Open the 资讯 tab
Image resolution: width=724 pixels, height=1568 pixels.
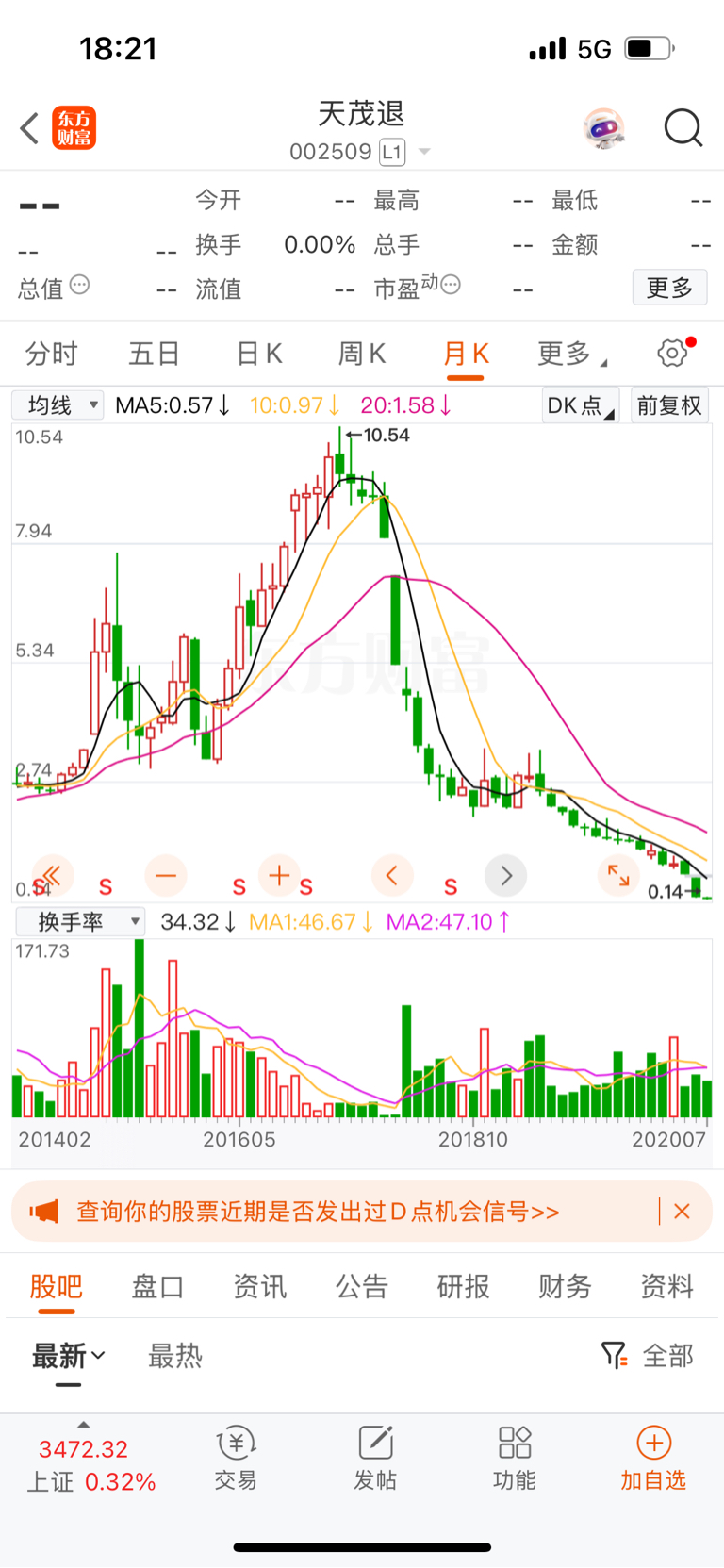260,1286
